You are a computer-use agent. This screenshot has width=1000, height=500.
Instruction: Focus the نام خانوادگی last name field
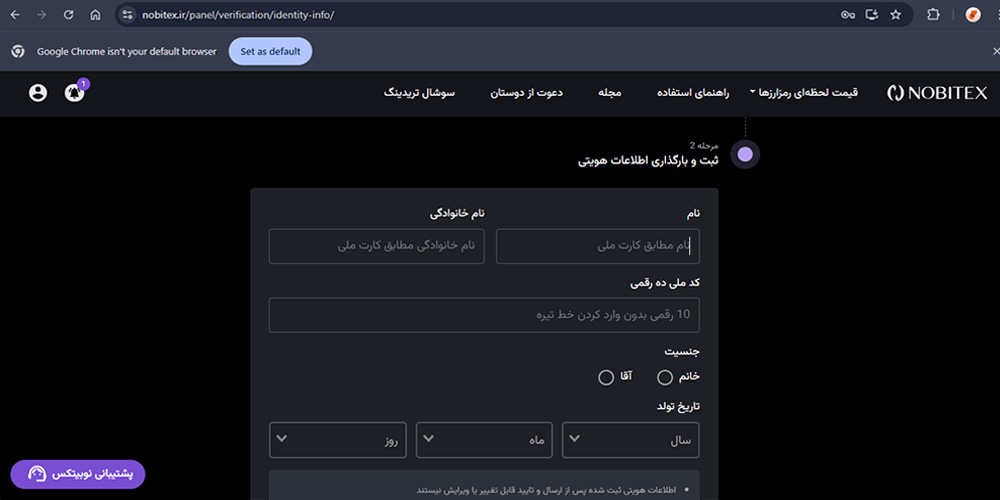[x=376, y=246]
